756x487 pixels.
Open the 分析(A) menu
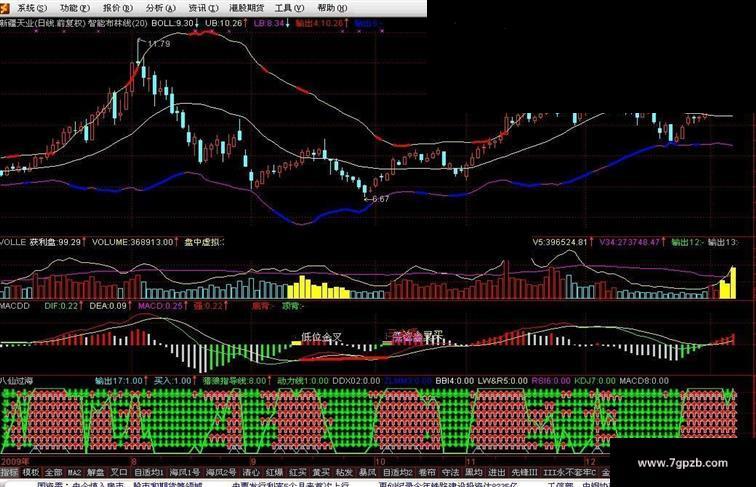pyautogui.click(x=161, y=8)
